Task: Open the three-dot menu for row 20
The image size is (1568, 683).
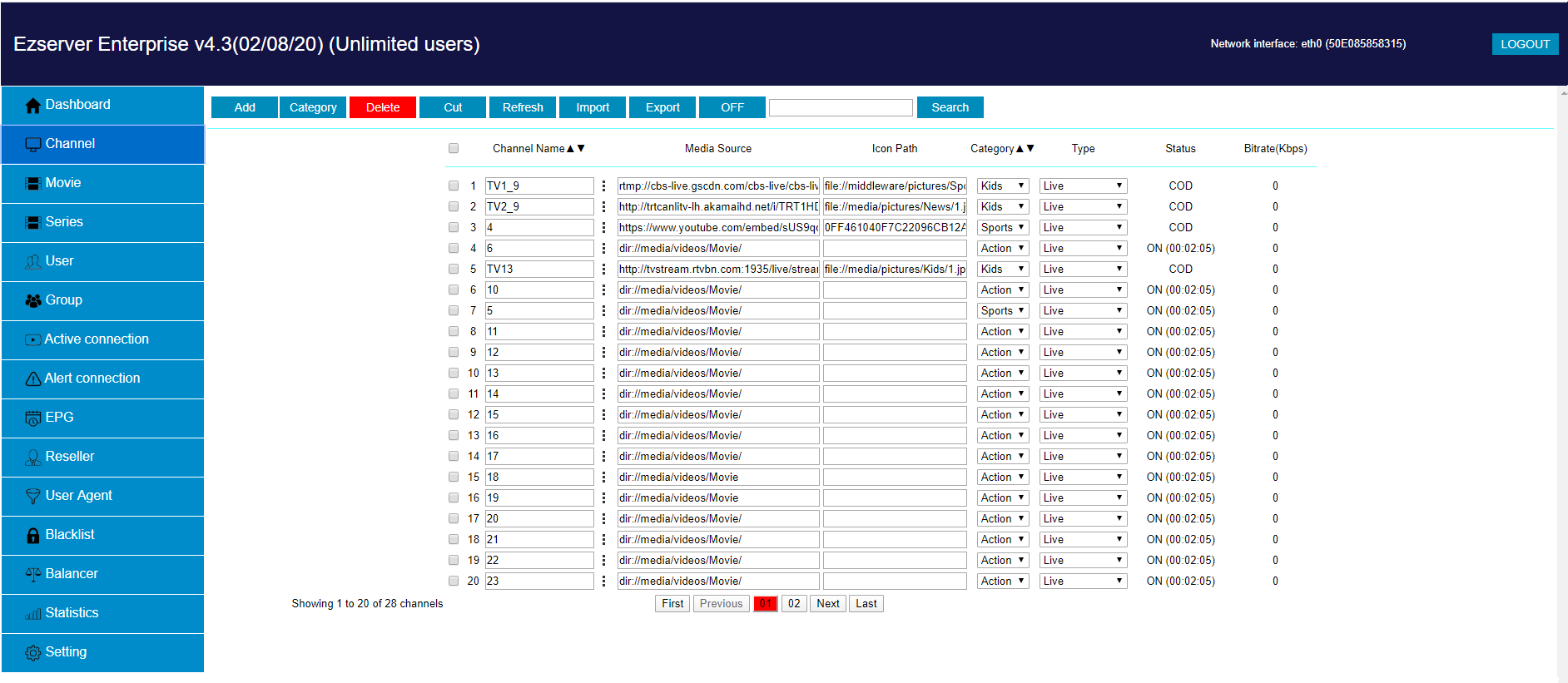Action: [603, 581]
